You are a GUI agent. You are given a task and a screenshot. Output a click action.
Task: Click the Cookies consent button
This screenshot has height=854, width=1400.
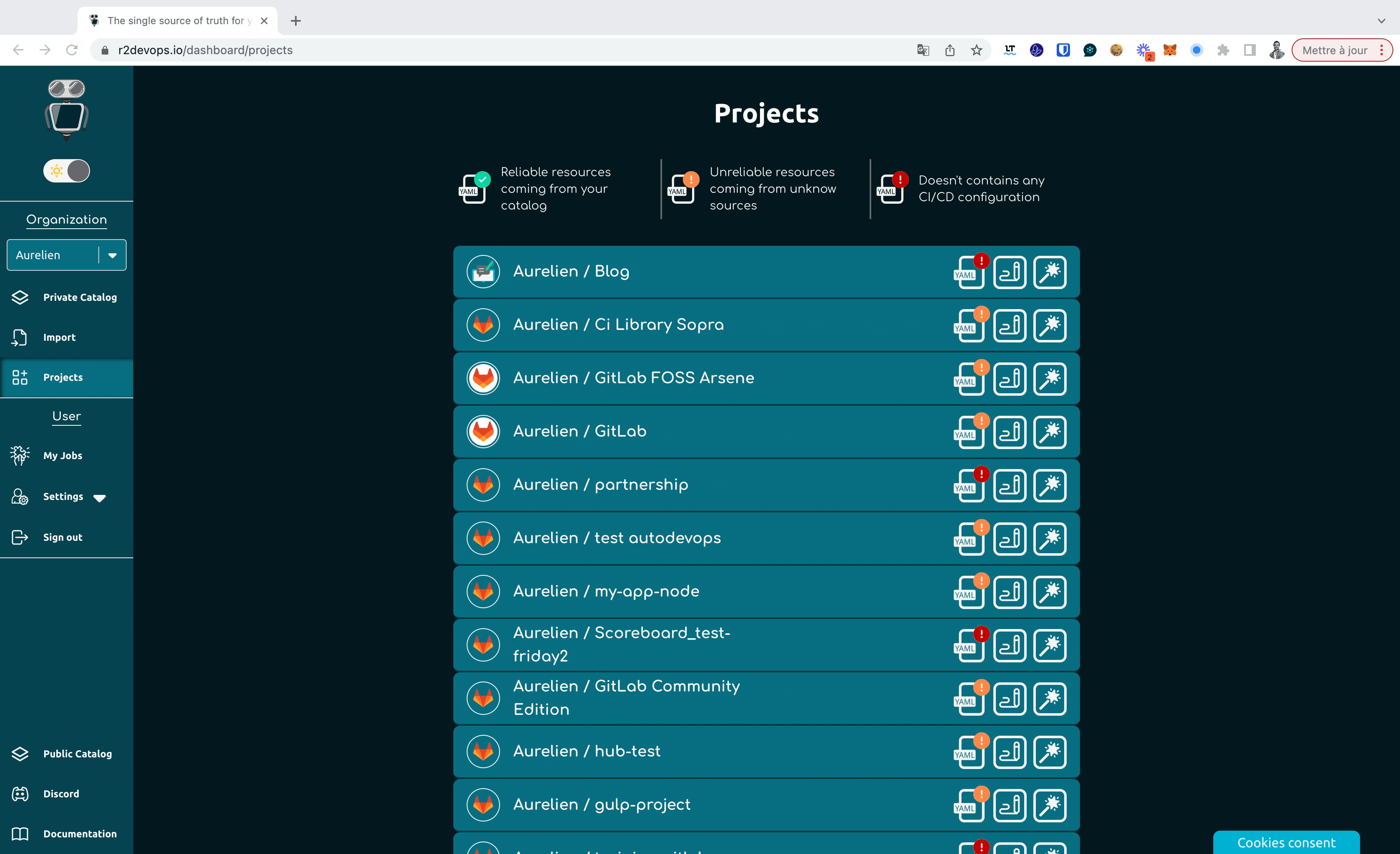(1285, 843)
